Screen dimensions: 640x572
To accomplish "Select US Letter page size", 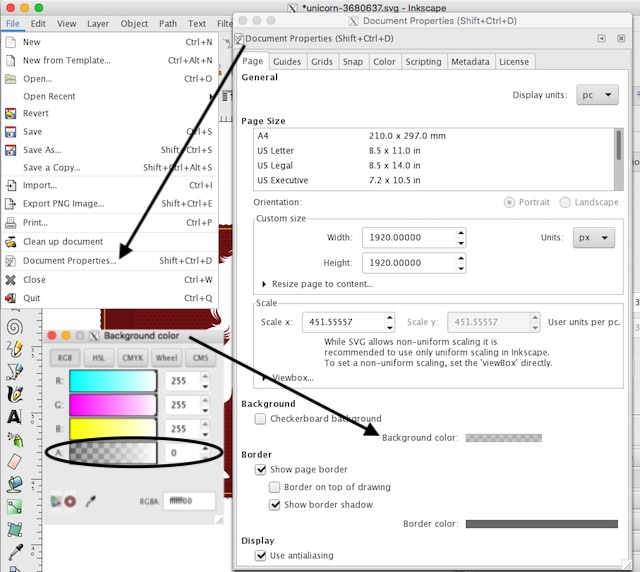I will pos(433,151).
